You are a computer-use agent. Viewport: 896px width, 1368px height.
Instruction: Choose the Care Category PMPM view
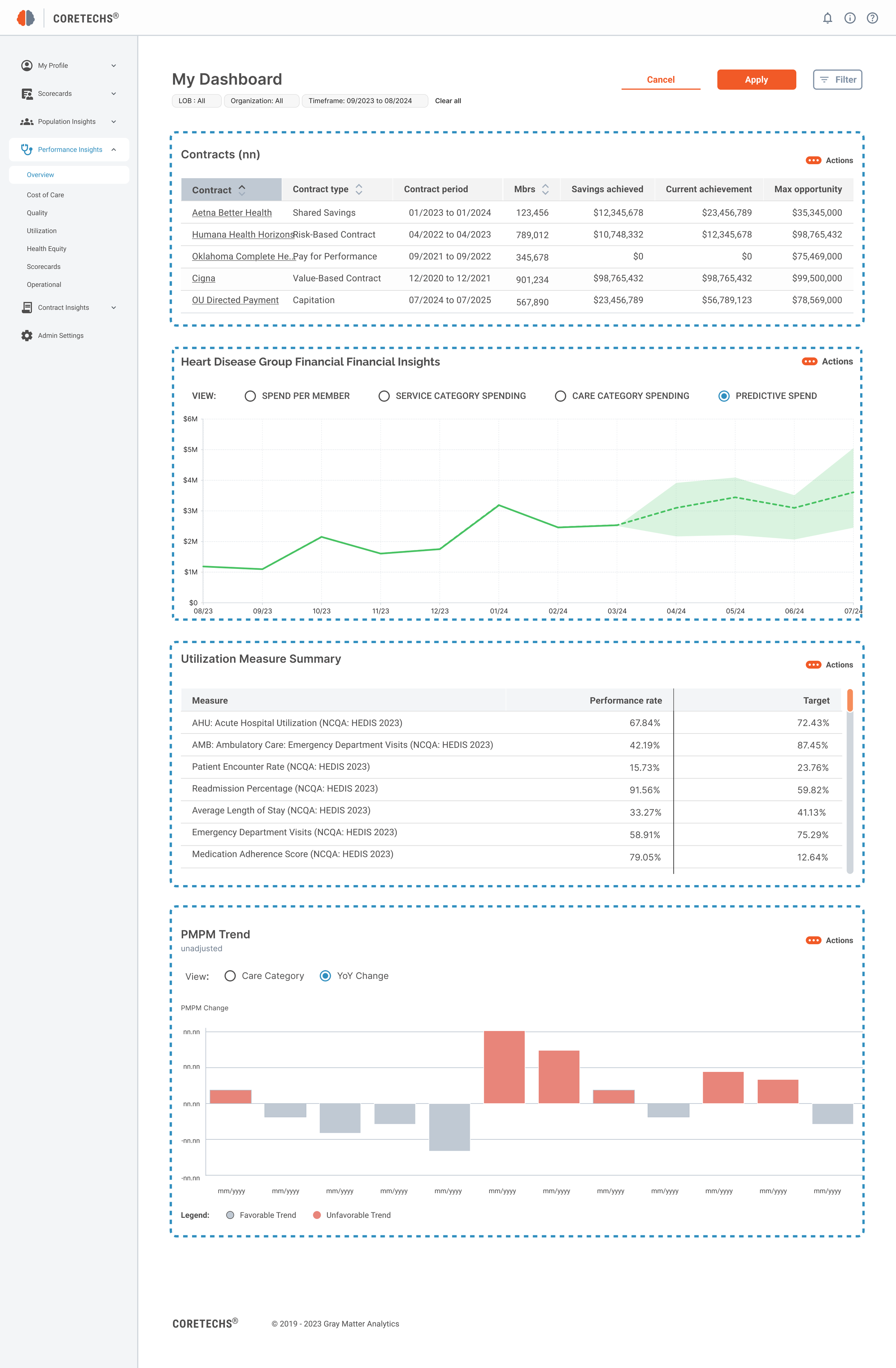230,976
